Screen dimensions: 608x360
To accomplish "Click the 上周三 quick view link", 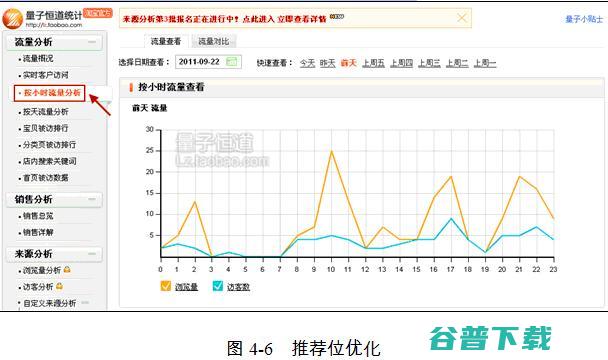I will (429, 63).
